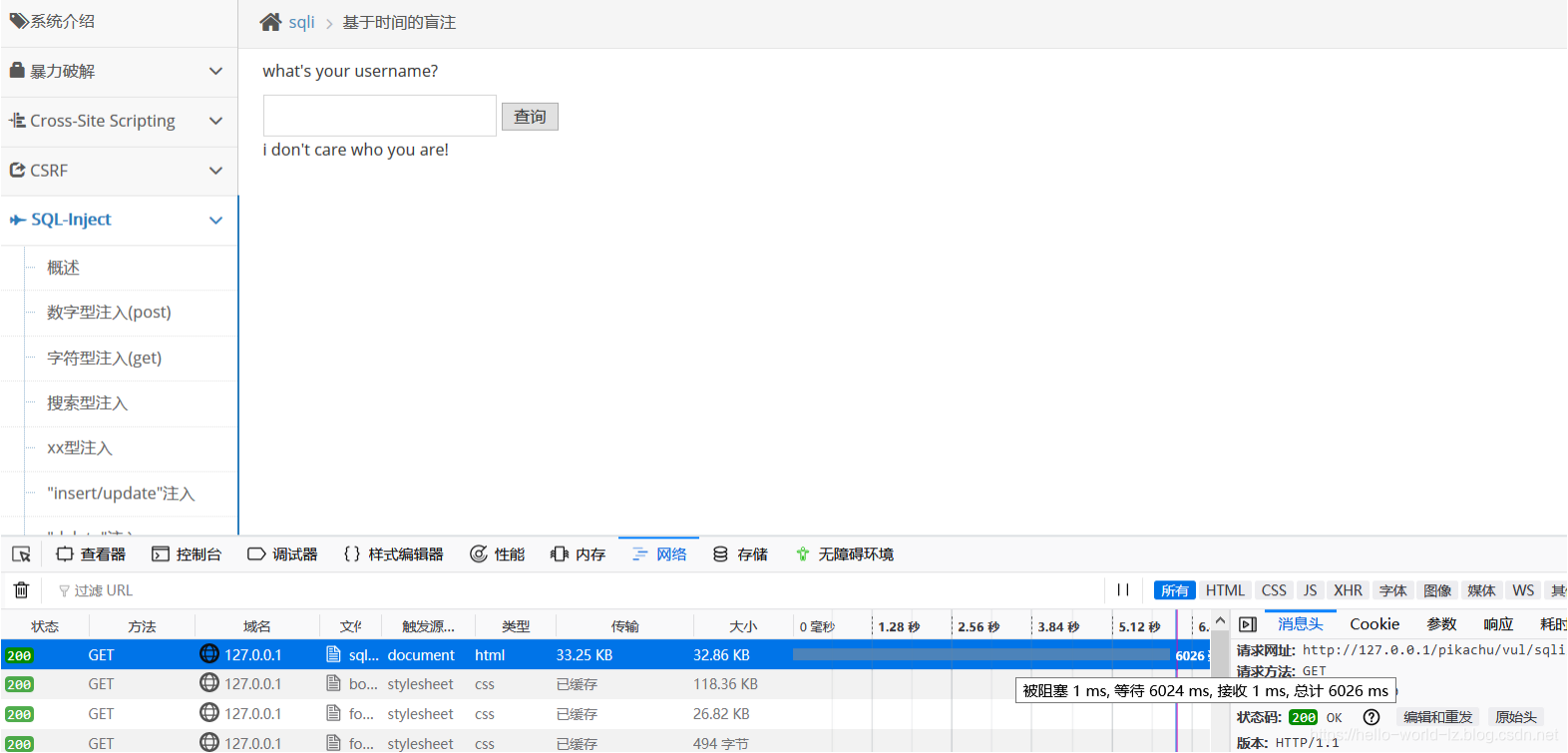Click the Cross-Site Scripting list icon

18,120
